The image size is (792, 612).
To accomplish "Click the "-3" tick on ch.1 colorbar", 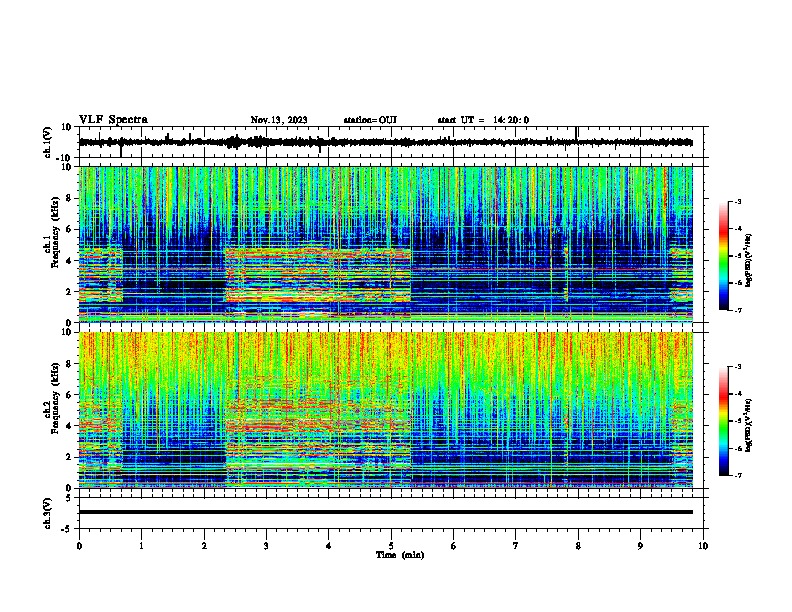I will [x=737, y=201].
